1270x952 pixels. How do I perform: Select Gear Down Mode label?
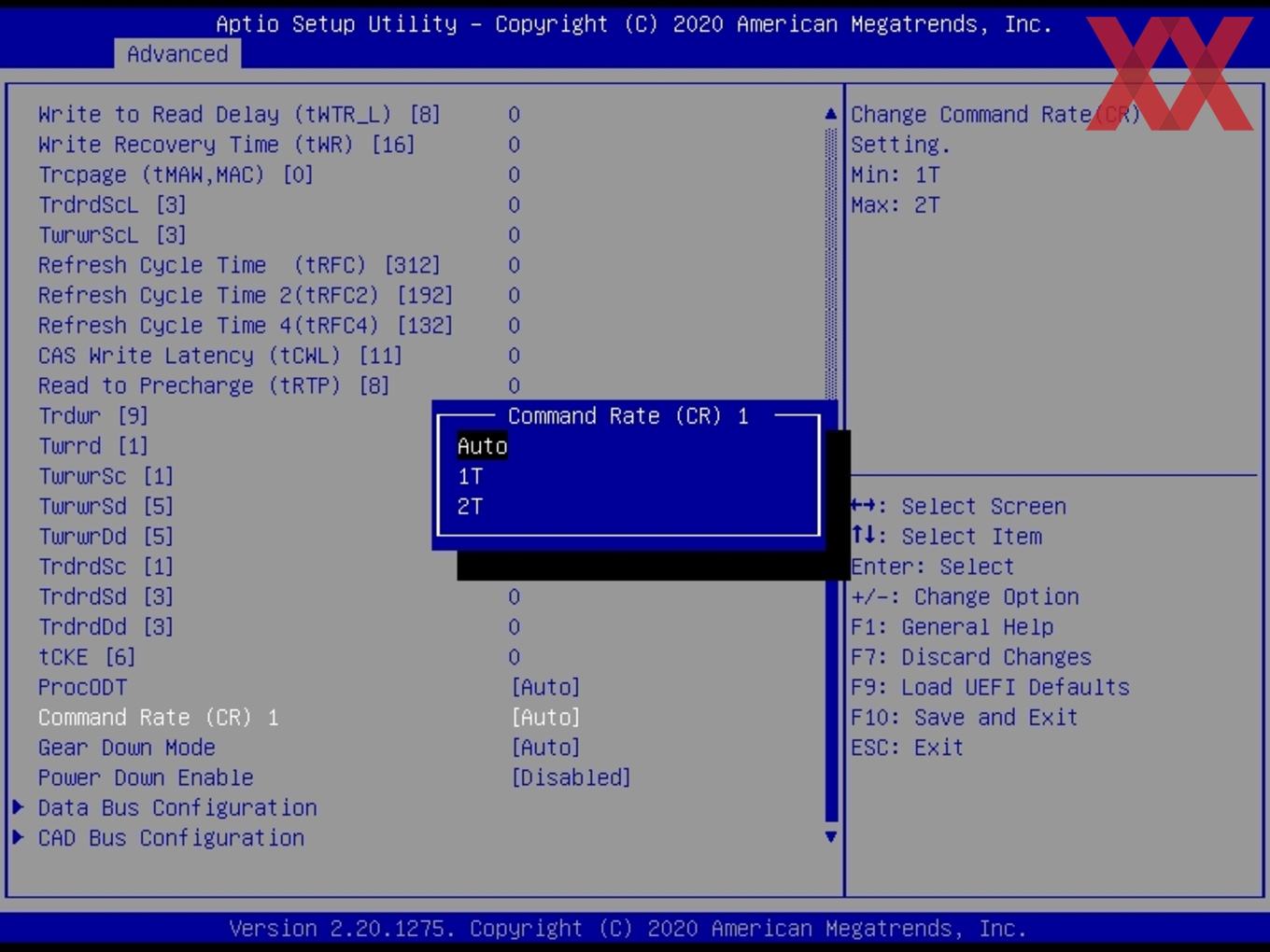126,748
